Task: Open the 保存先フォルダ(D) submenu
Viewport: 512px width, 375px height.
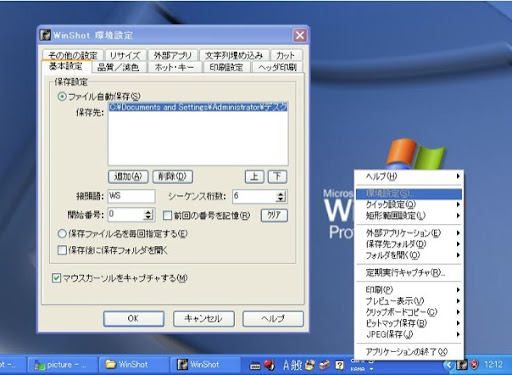Action: click(409, 244)
